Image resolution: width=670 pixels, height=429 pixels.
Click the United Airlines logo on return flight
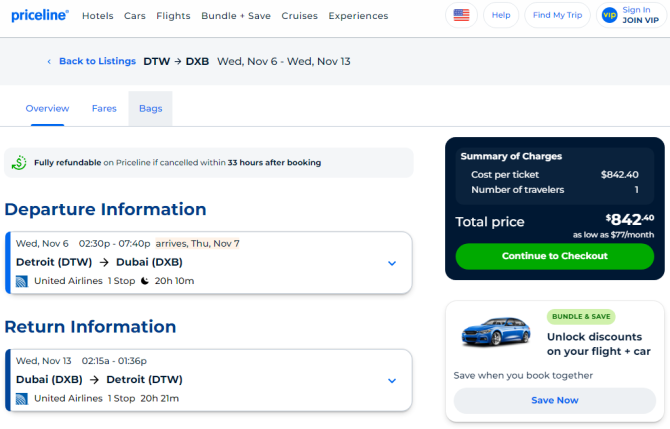click(22, 399)
